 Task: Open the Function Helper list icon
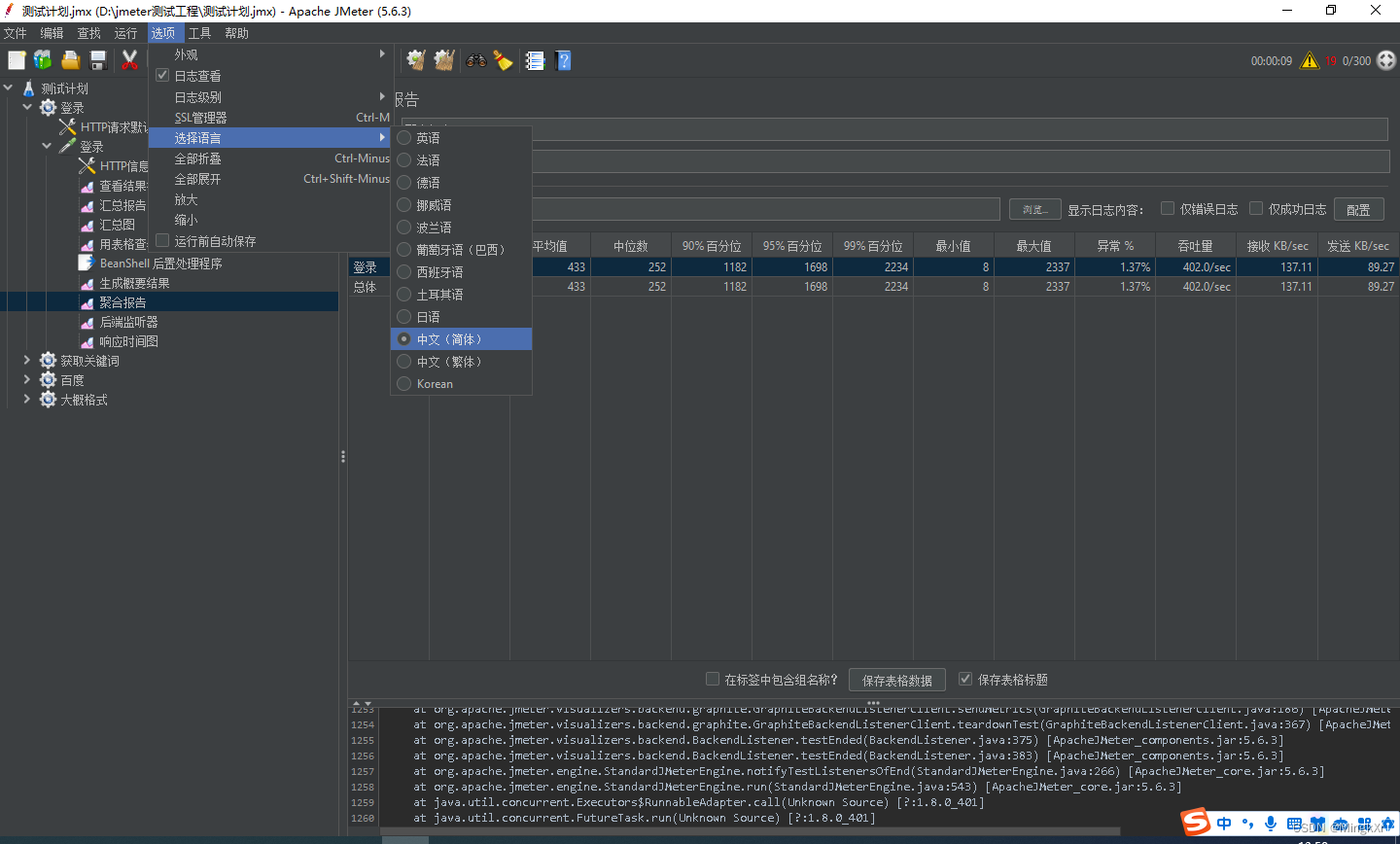(535, 60)
